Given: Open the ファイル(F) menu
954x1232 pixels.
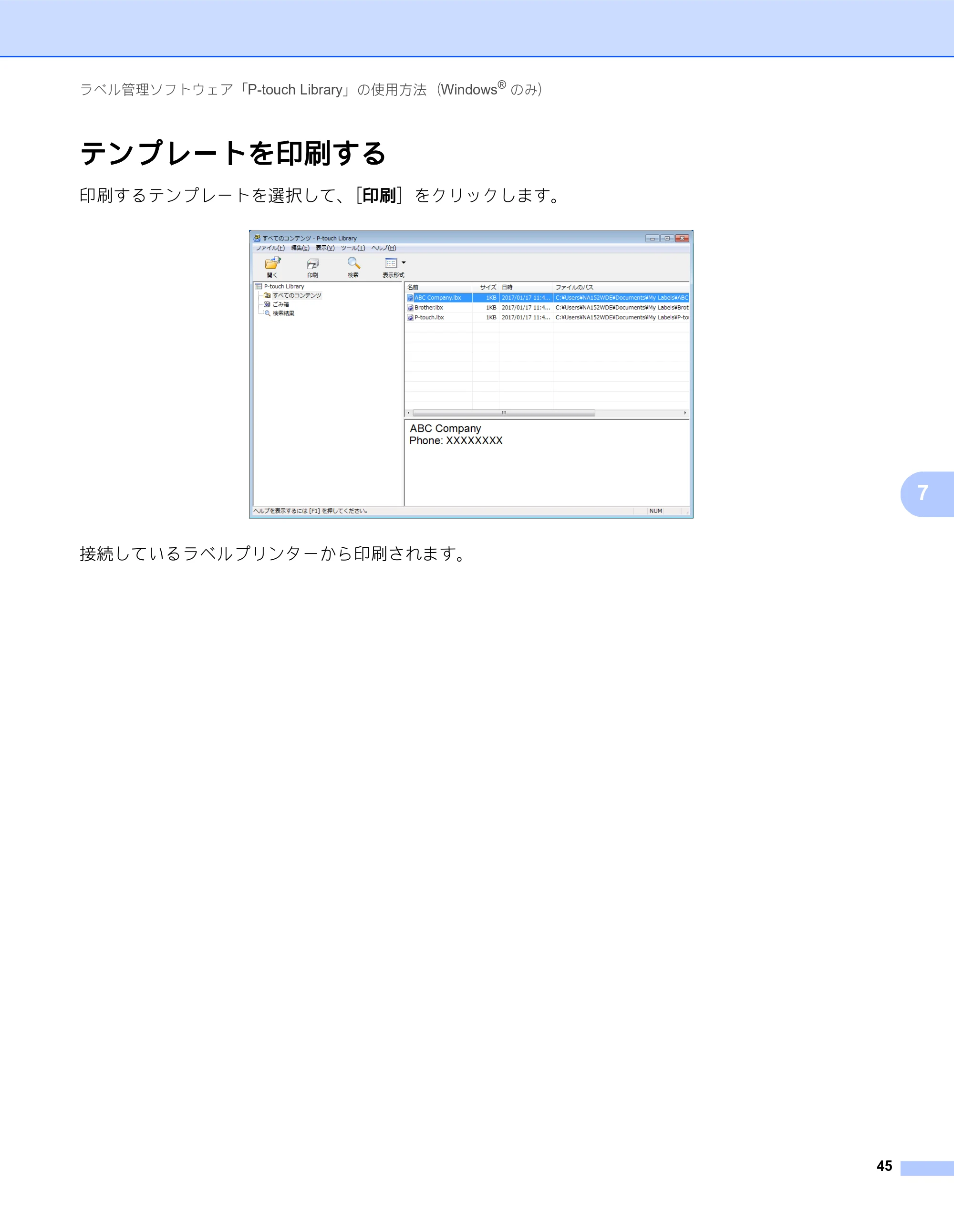Looking at the screenshot, I should tap(270, 248).
